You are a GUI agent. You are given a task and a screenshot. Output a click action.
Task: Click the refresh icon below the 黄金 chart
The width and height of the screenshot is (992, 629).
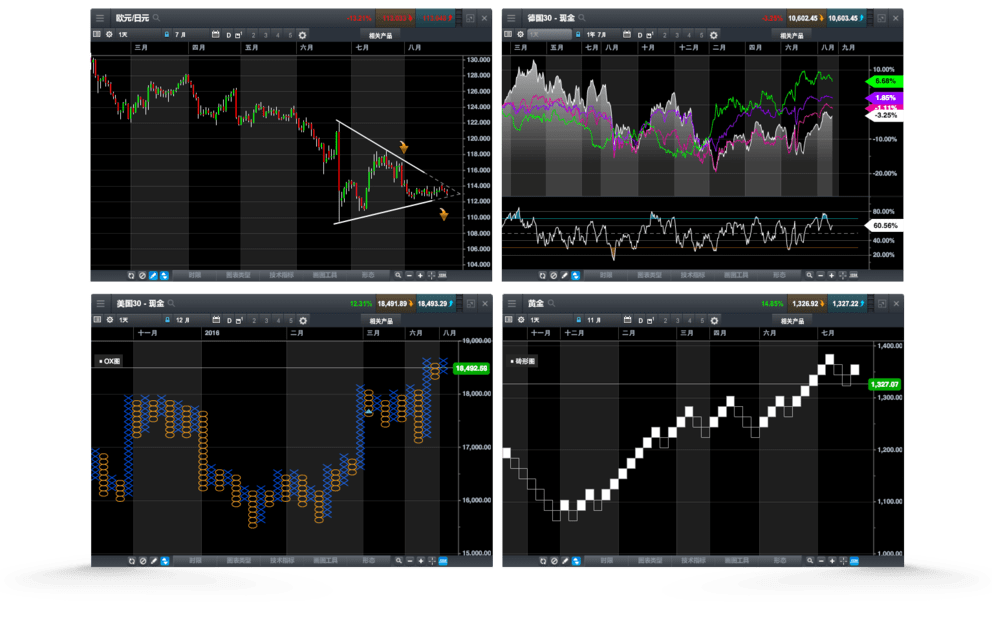(x=543, y=561)
